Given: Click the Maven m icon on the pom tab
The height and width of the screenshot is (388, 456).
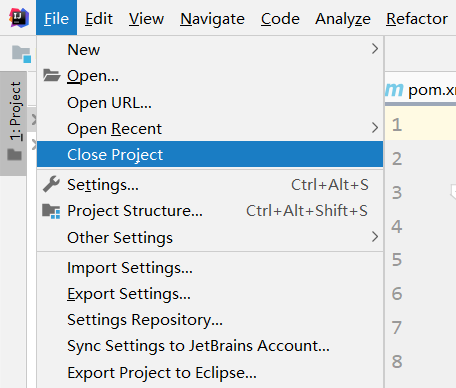Looking at the screenshot, I should point(394,90).
